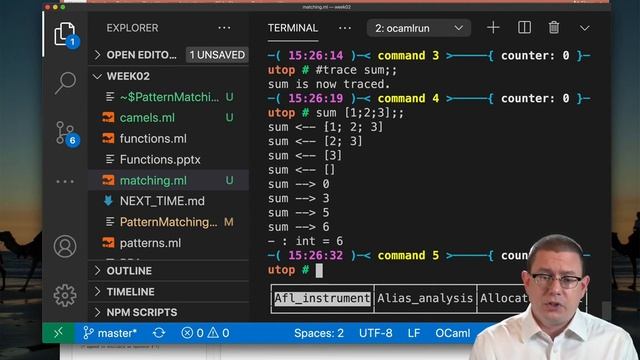
Task: Open remote window green status button
Action: pos(58,333)
